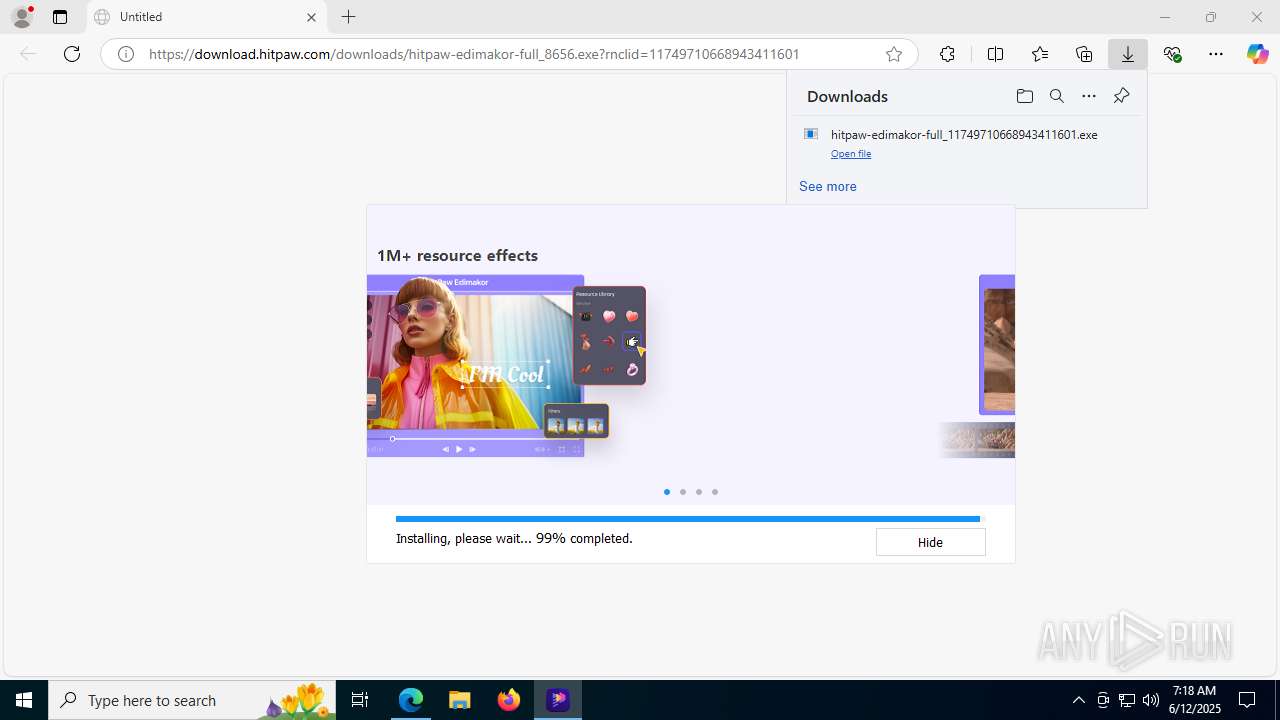
Task: Open Firefox from the taskbar
Action: click(x=509, y=700)
